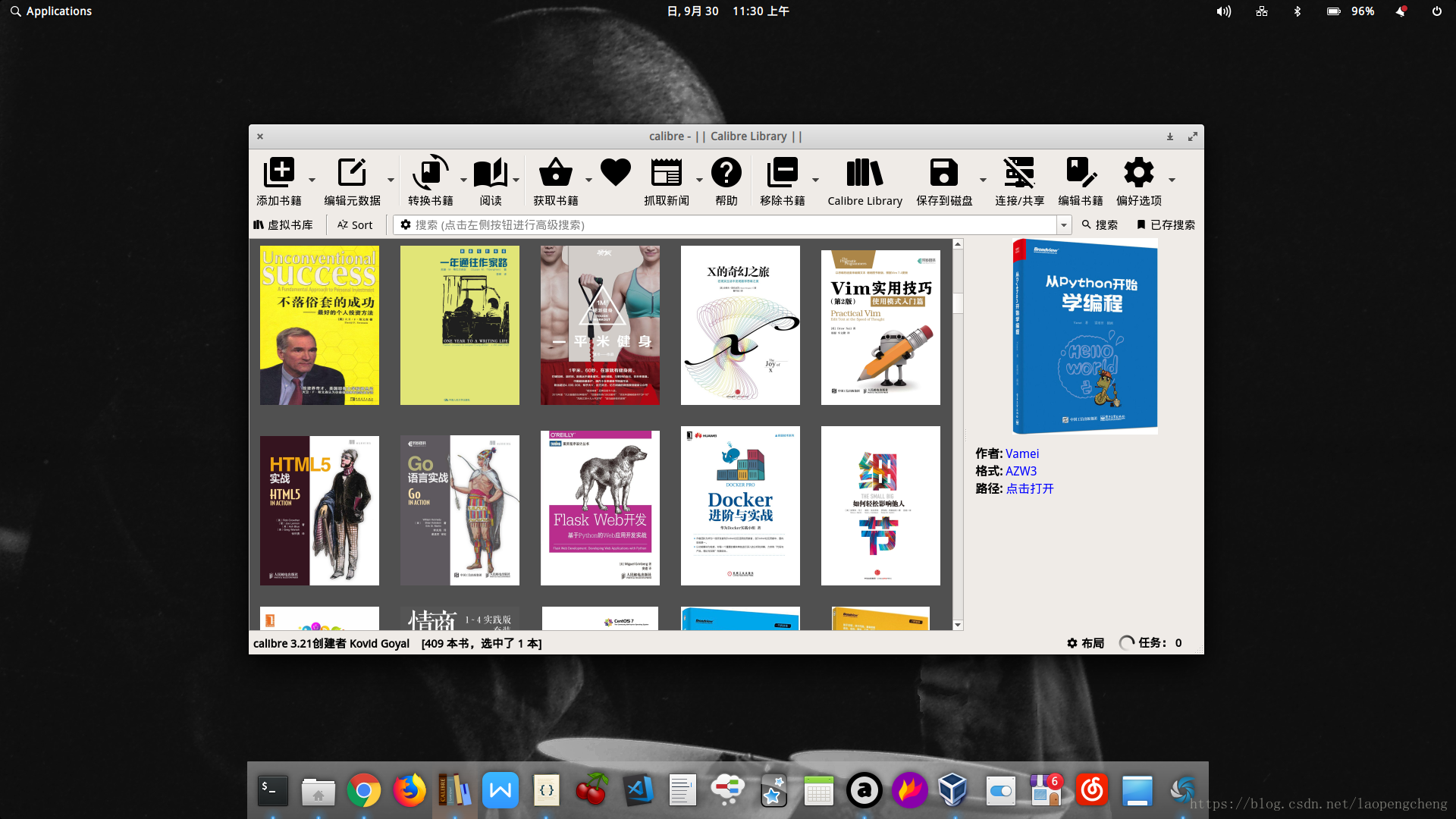Click the 虚拟书库 (Virtual library) button

point(283,225)
